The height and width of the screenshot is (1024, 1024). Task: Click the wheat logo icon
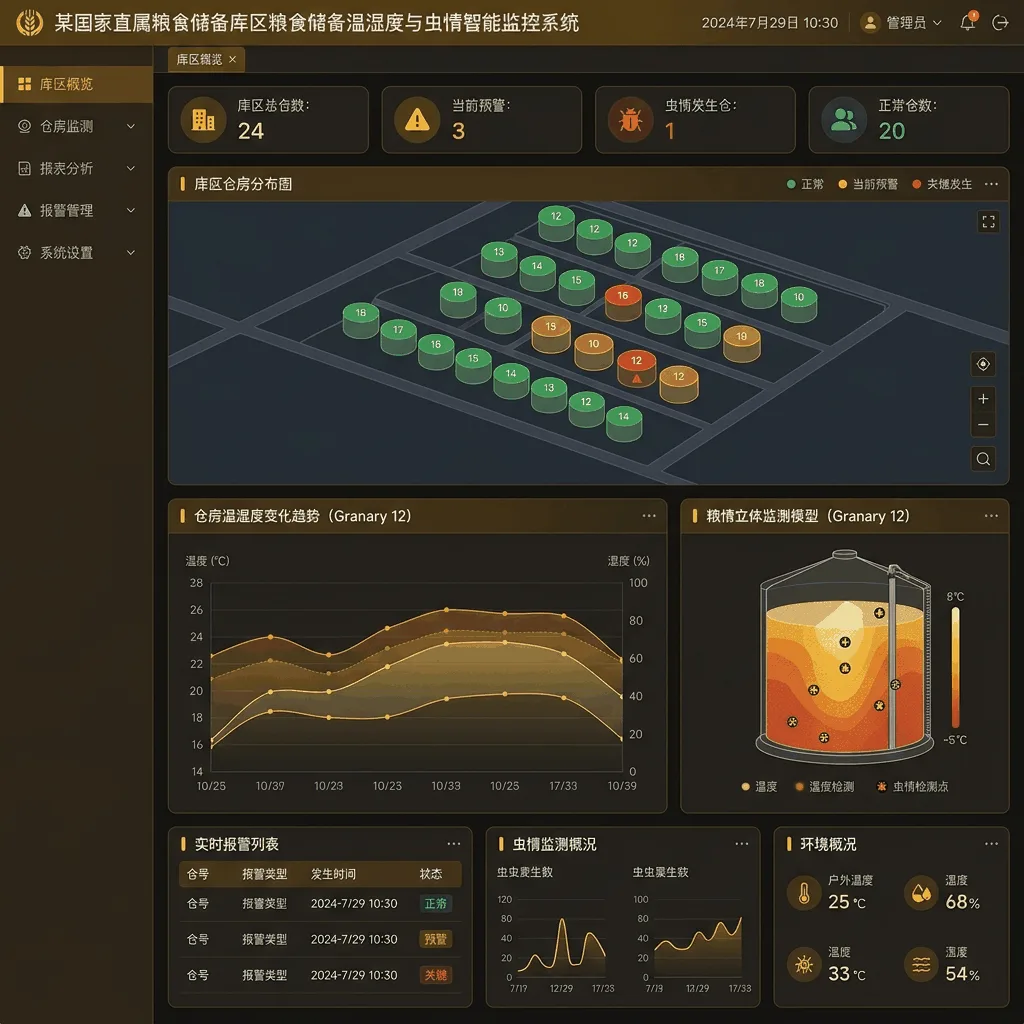pos(29,23)
